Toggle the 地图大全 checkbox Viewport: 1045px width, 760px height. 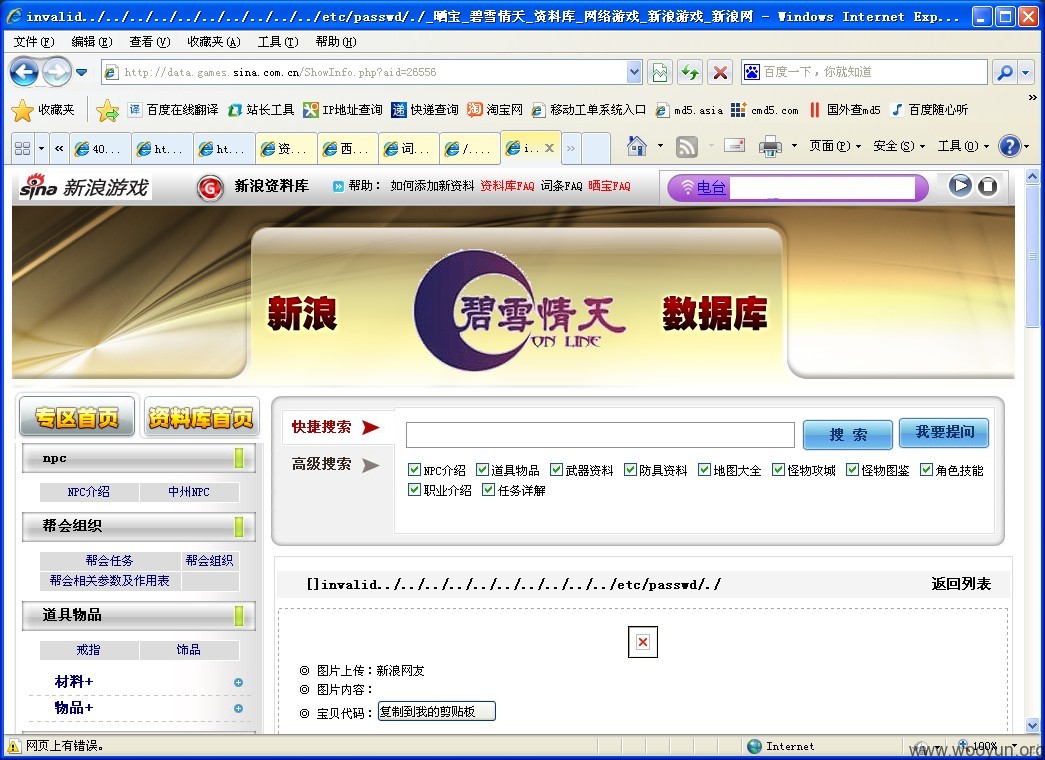tap(704, 470)
